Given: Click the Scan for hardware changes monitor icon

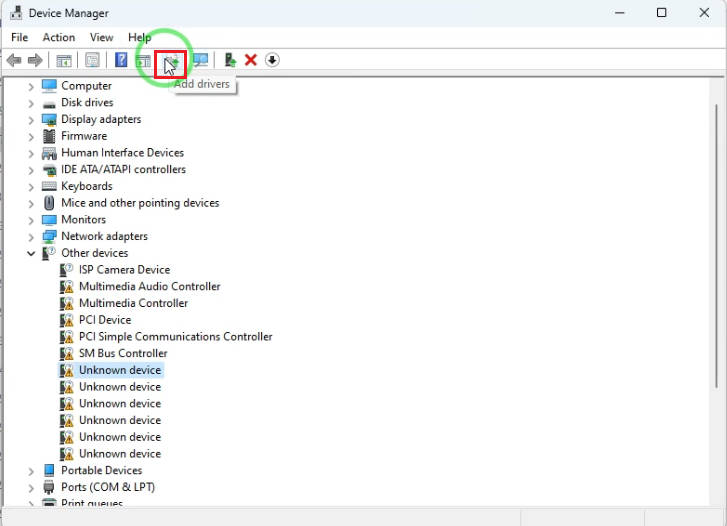Looking at the screenshot, I should [200, 60].
